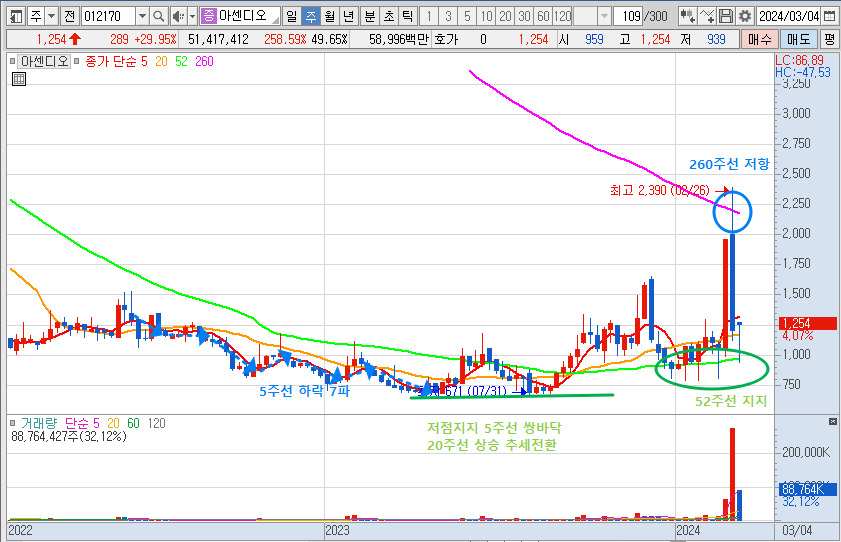Select the 주 weekly period
Screen dimensions: 841x542
pyautogui.click(x=311, y=16)
